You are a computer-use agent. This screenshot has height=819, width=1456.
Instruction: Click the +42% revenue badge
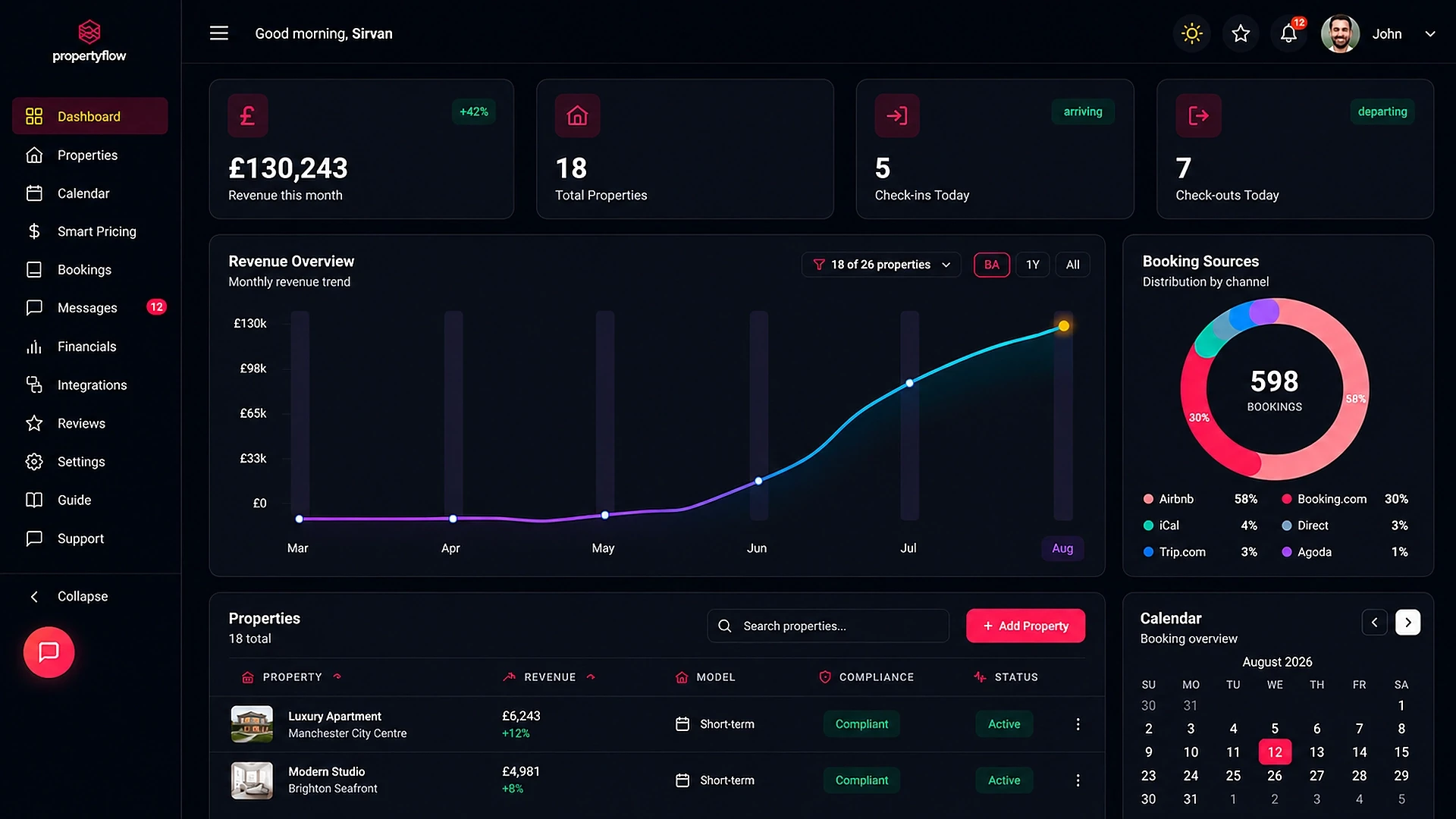pyautogui.click(x=474, y=111)
